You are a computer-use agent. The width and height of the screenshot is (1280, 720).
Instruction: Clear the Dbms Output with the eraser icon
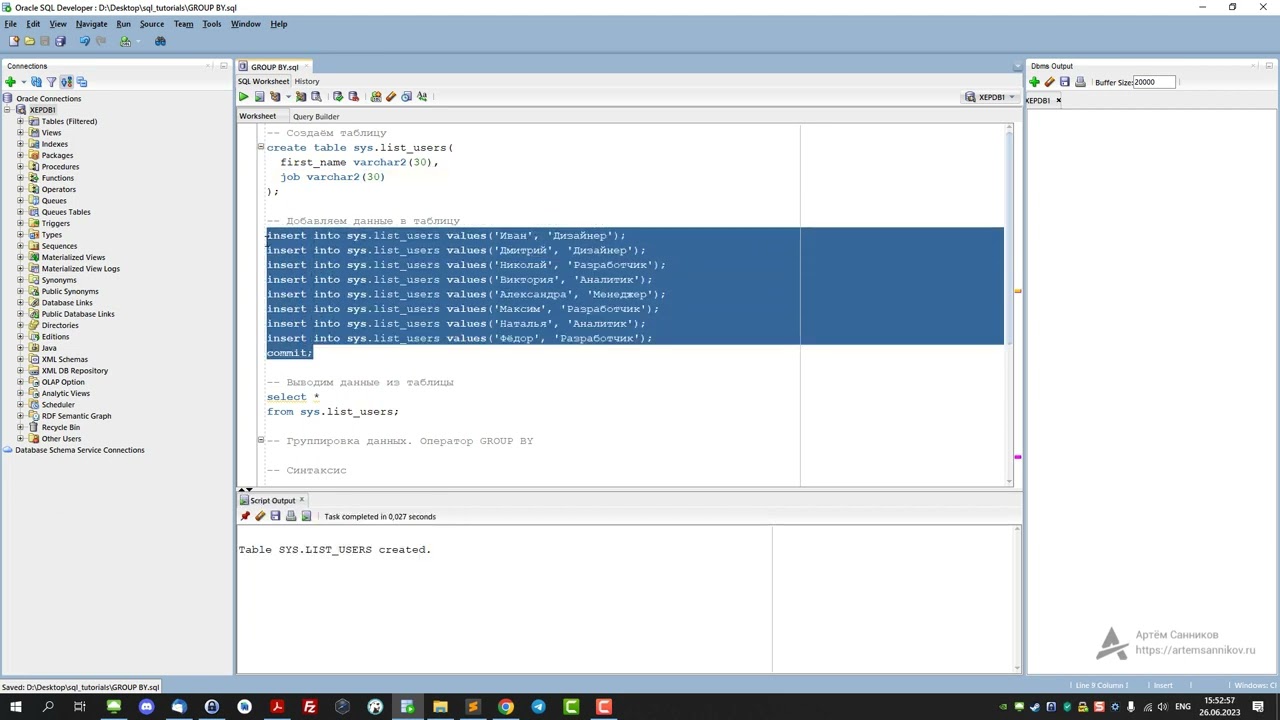pyautogui.click(x=1049, y=82)
